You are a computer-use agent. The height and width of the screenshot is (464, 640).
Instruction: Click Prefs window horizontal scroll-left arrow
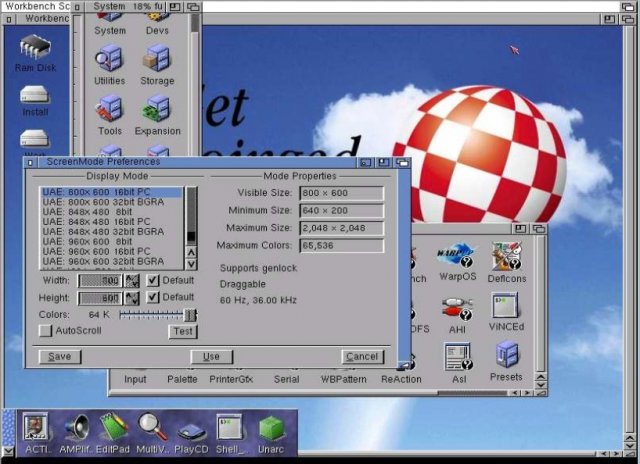515,393
